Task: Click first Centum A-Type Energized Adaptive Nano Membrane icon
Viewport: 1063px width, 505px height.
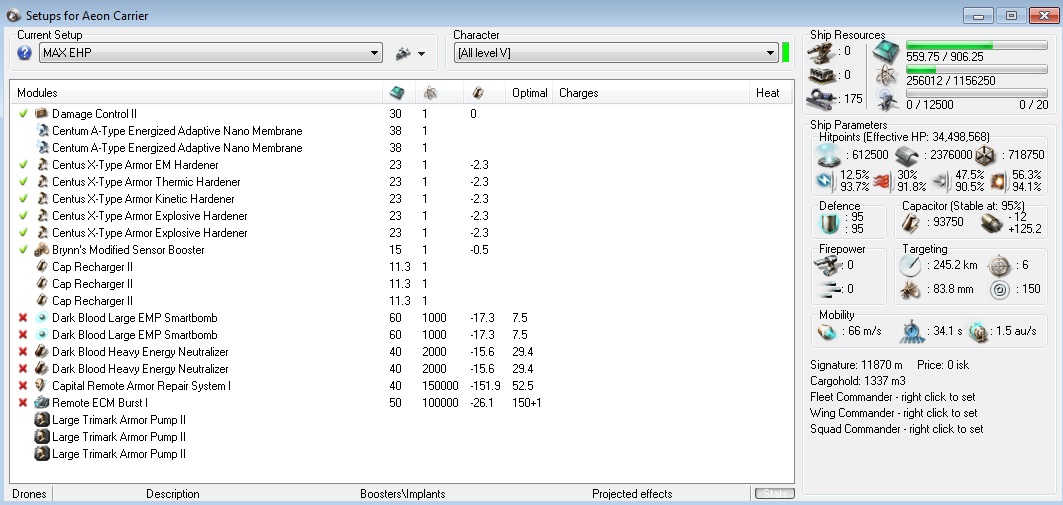Action: coord(41,131)
